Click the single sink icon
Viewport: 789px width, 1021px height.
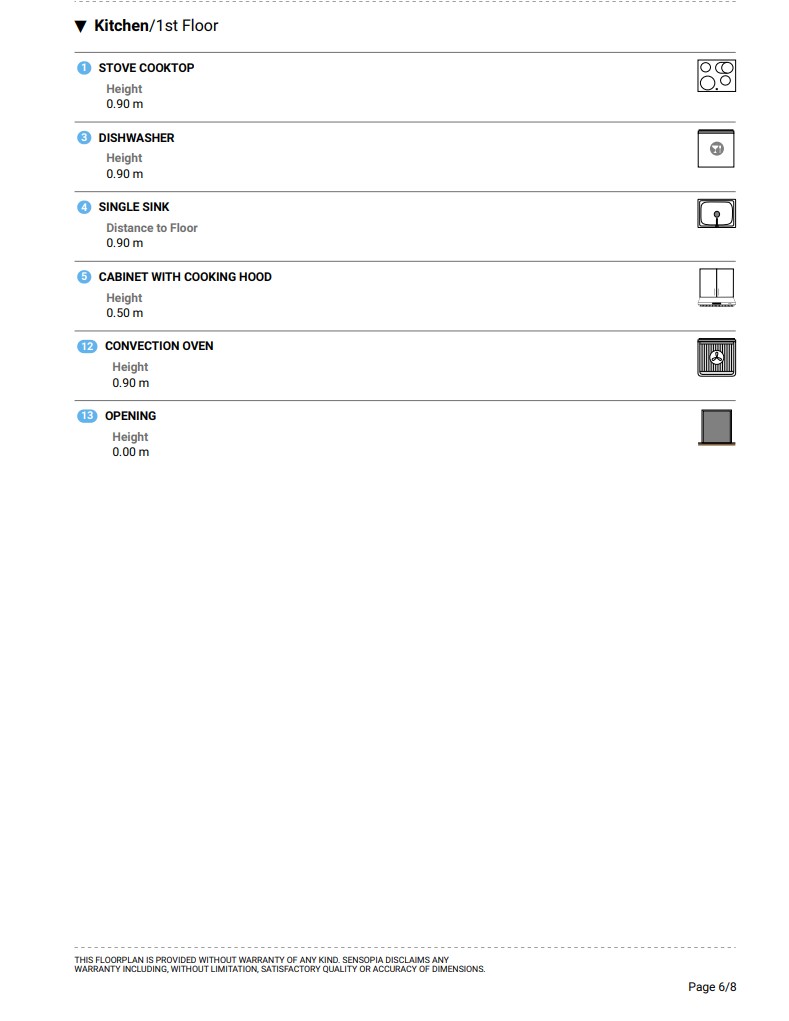(x=716, y=214)
